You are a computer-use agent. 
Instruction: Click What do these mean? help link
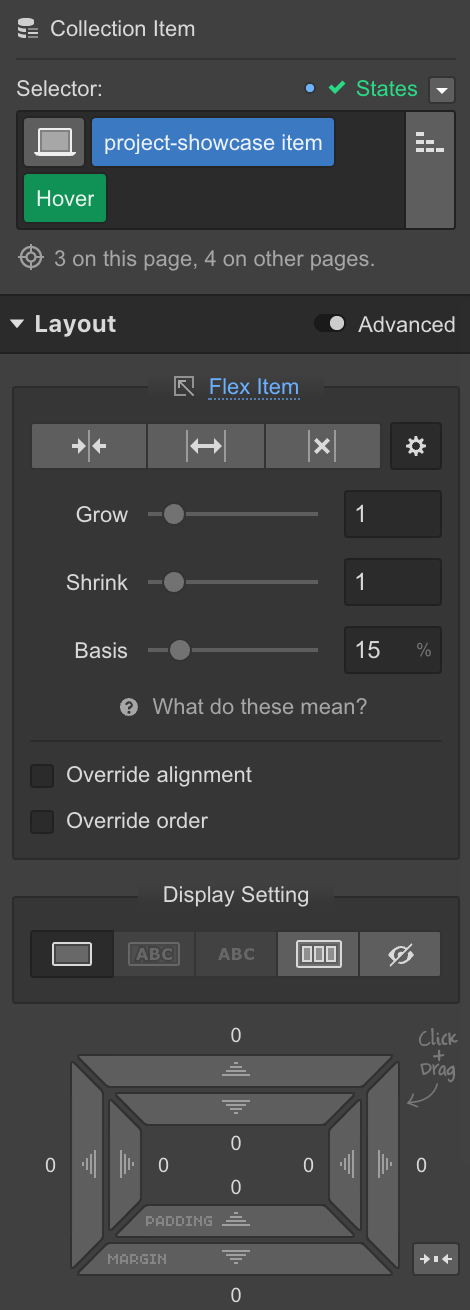click(x=259, y=707)
